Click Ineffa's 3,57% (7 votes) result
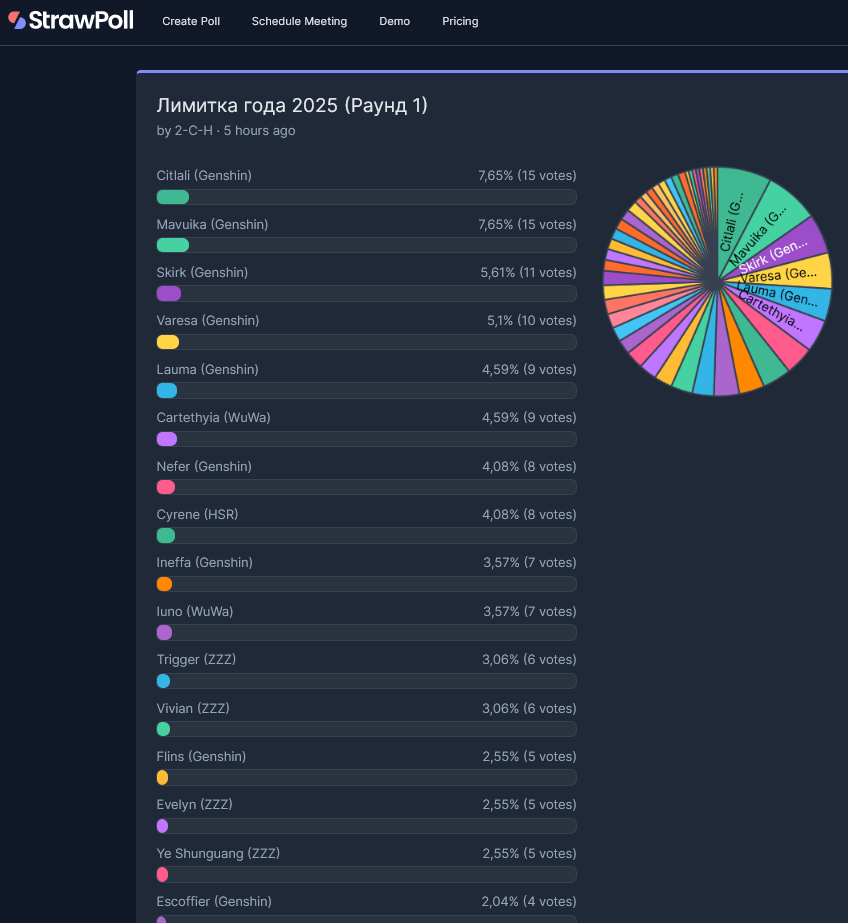The image size is (848, 923). coord(530,563)
